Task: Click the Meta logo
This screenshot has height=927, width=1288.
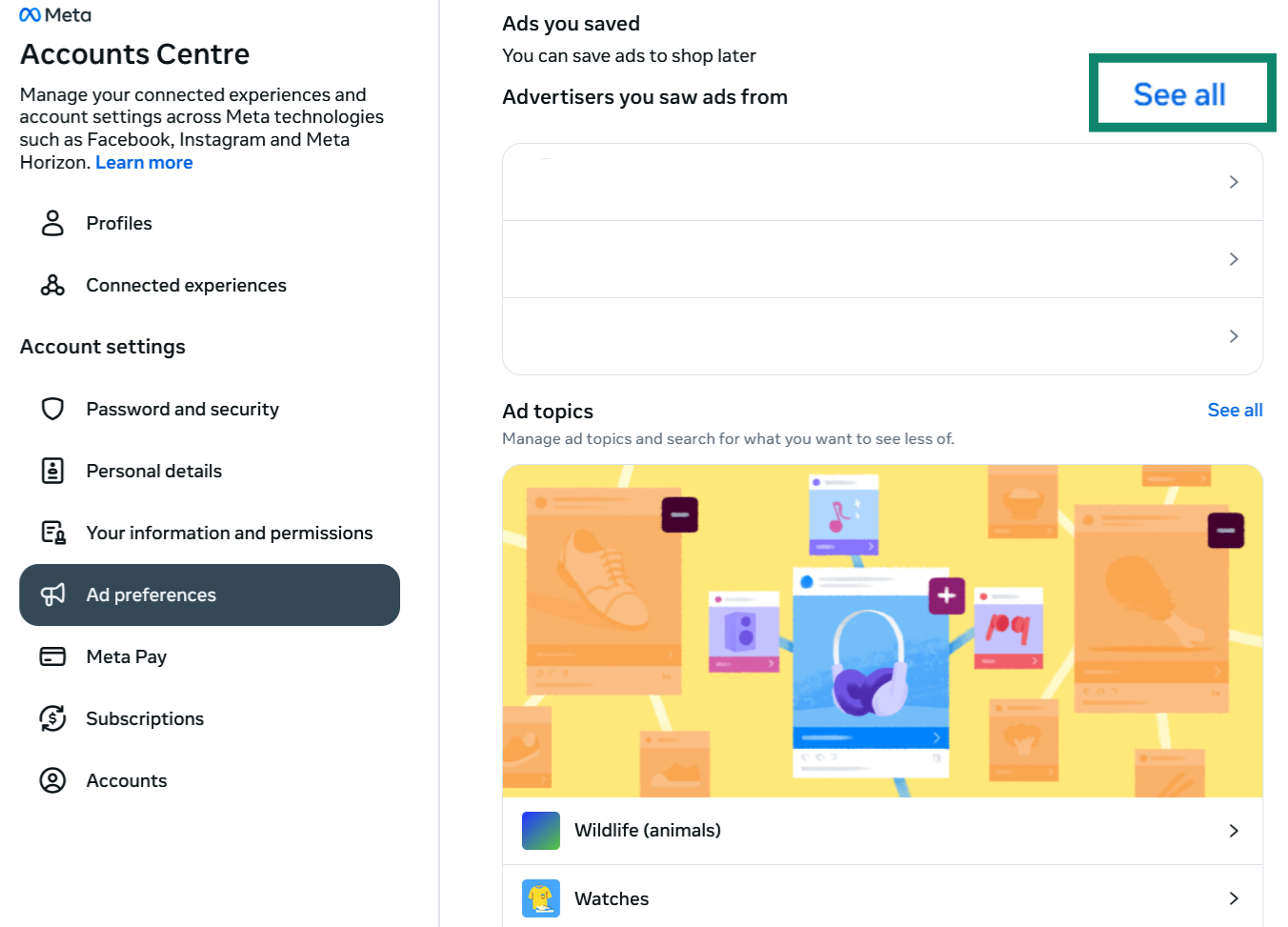Action: coord(55,15)
